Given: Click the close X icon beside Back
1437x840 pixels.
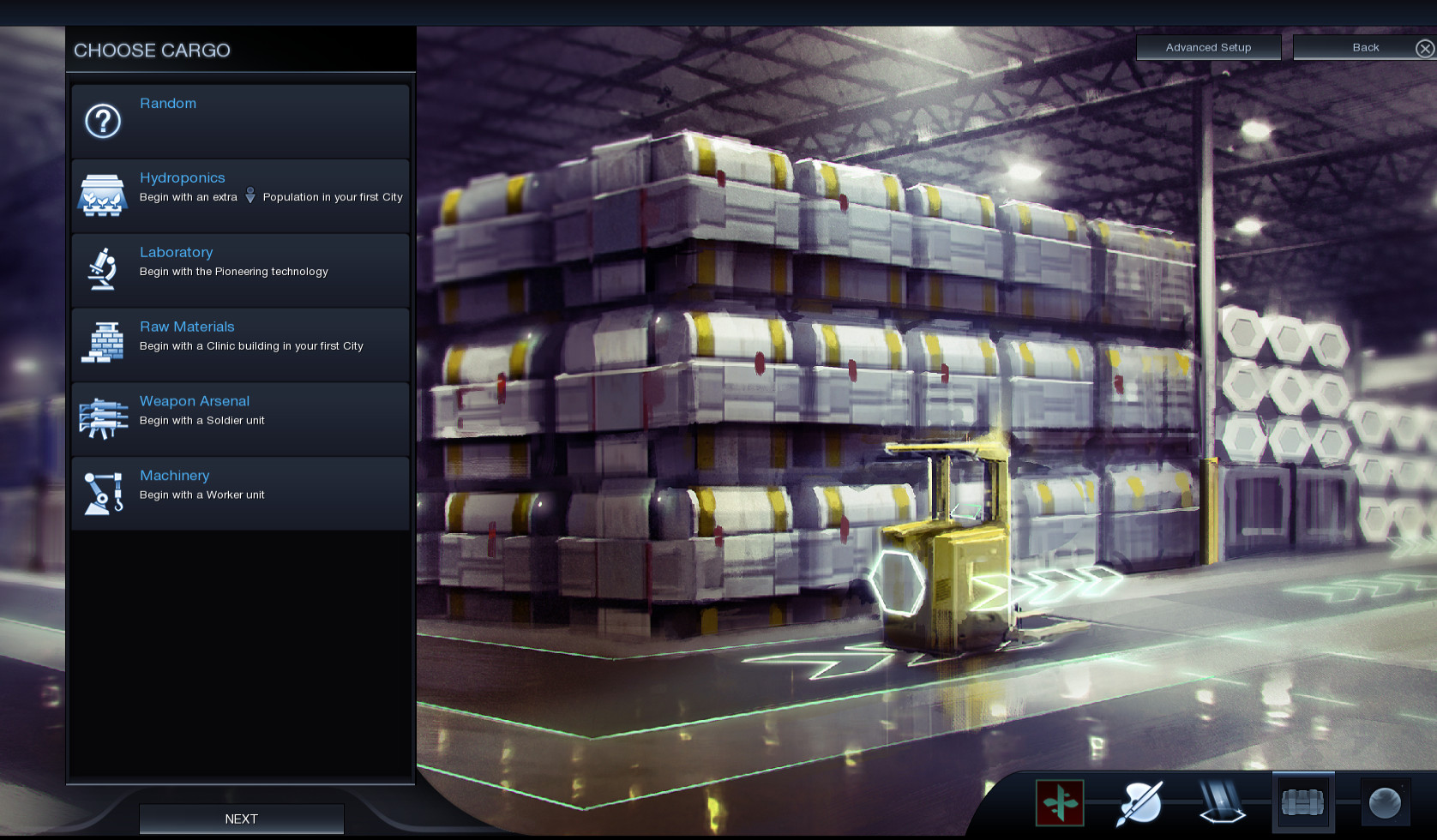Looking at the screenshot, I should coord(1425,48).
